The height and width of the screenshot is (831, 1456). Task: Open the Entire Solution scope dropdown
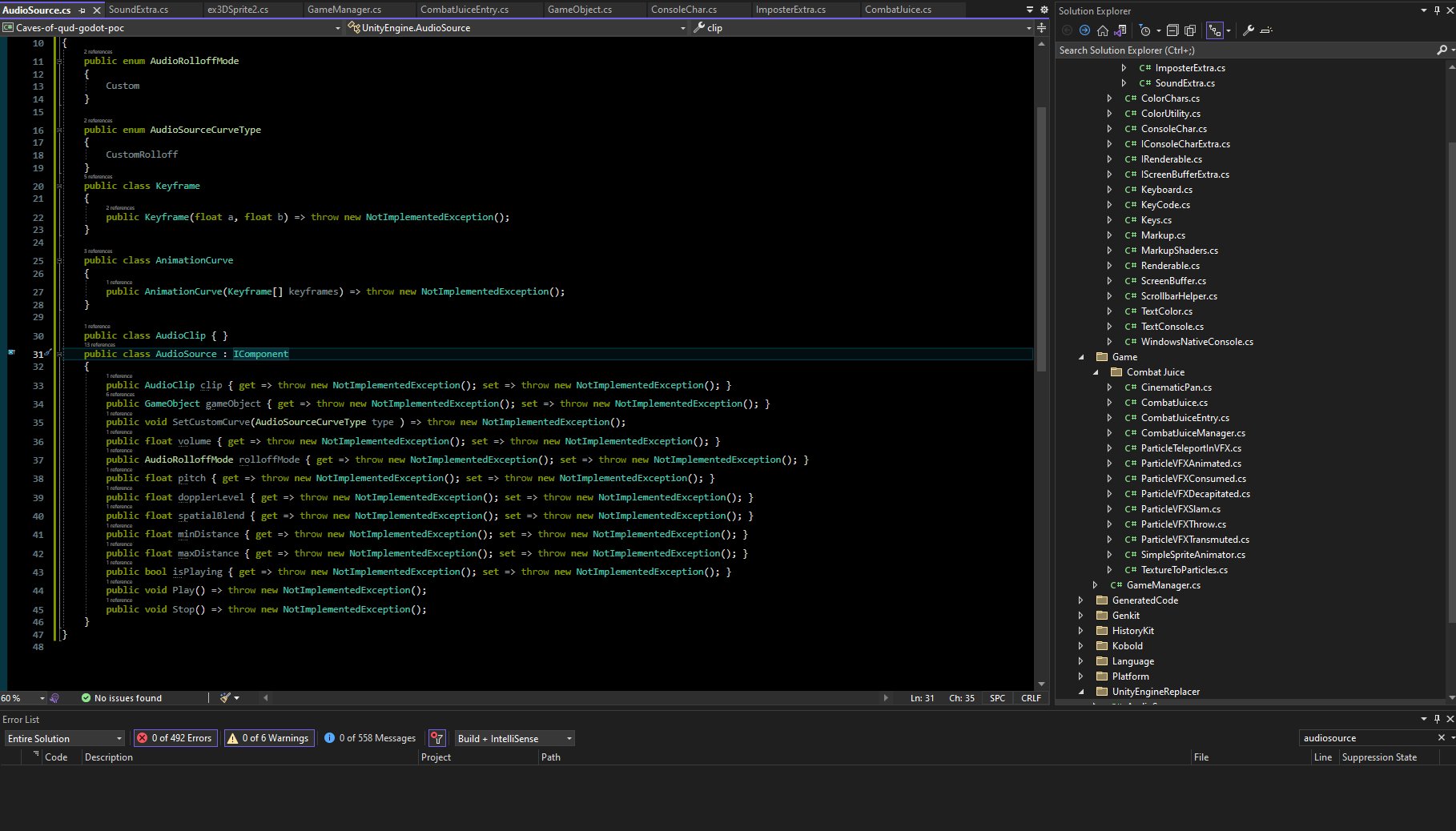64,738
